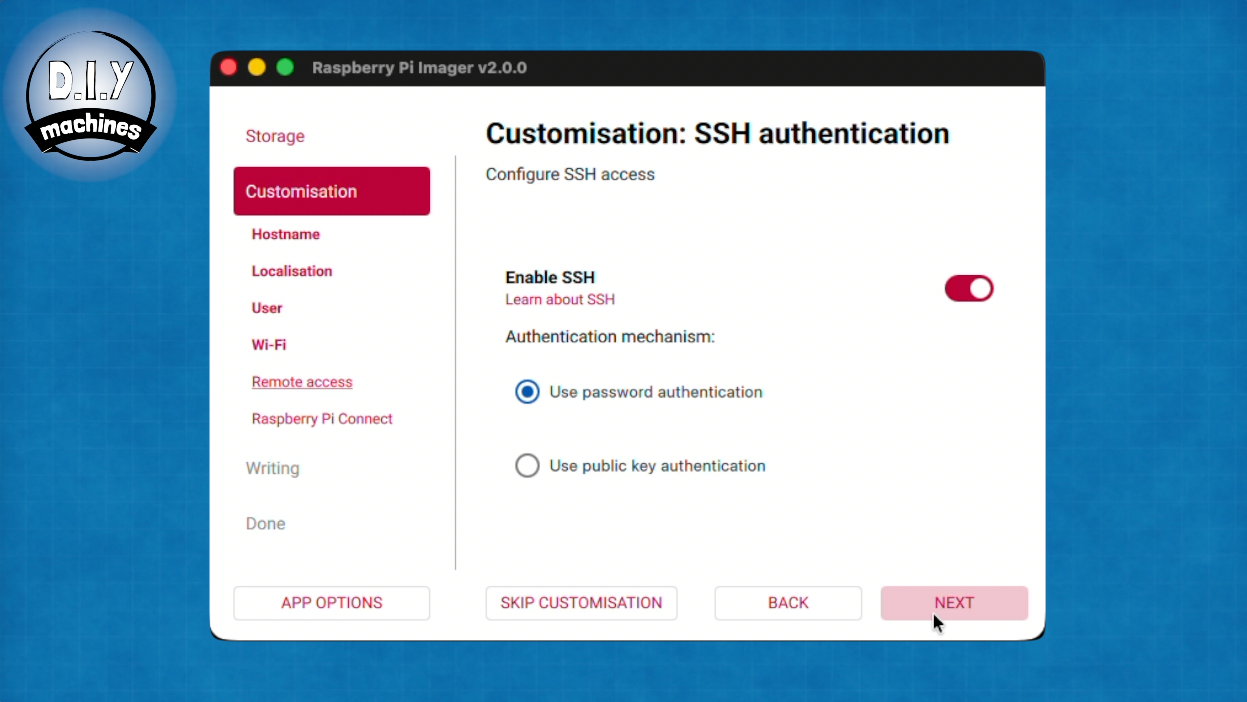This screenshot has width=1247, height=702.
Task: Open the Storage step in sidebar
Action: pos(275,136)
